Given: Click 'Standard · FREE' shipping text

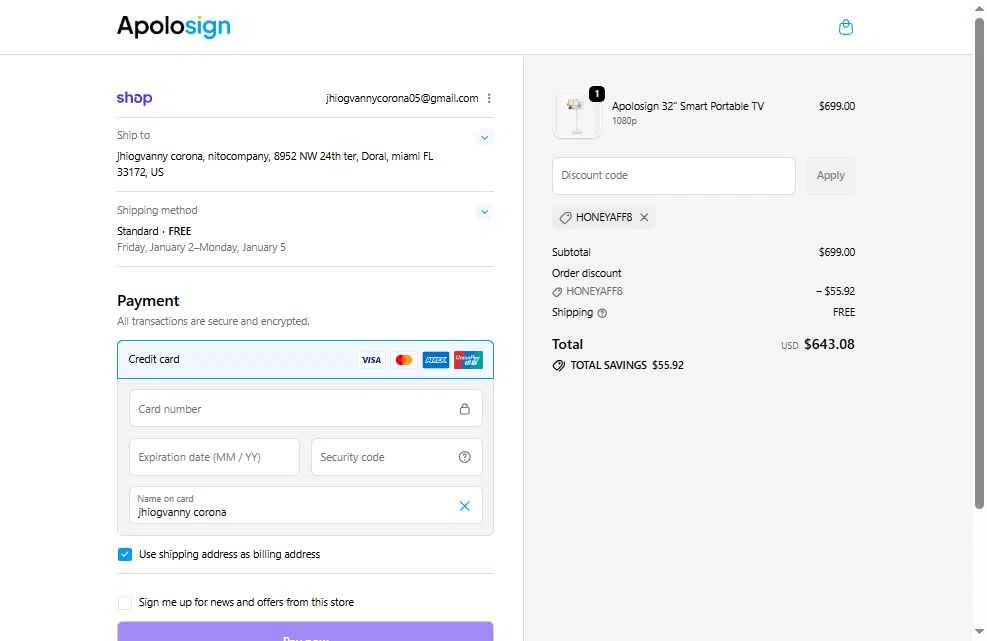Looking at the screenshot, I should 154,231.
